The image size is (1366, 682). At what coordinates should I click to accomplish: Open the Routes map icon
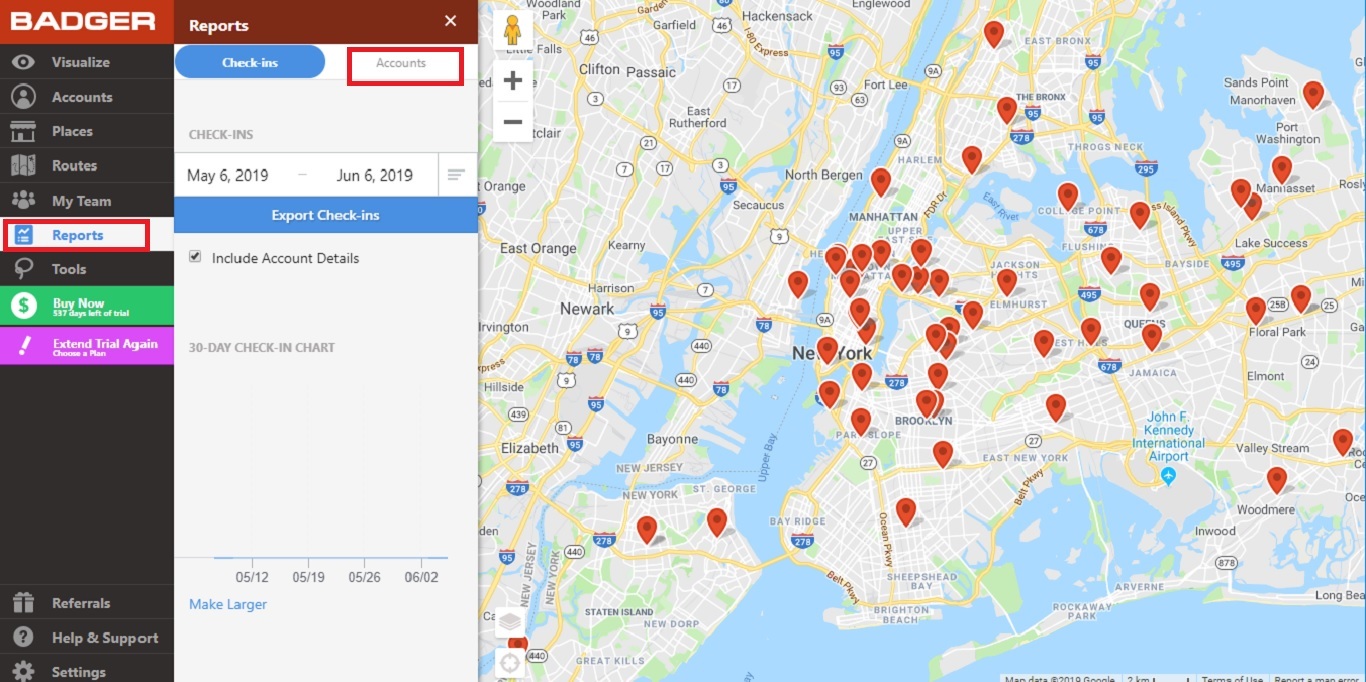point(23,166)
